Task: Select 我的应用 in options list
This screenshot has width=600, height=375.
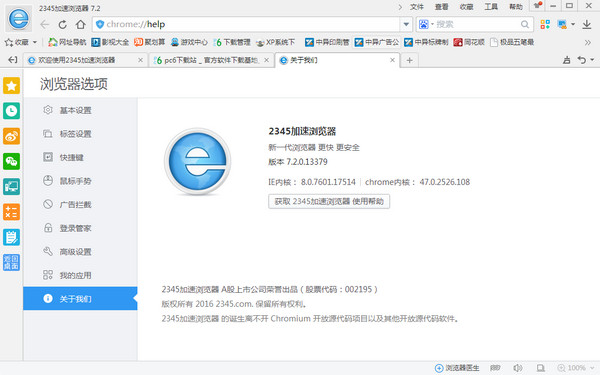Action: 80,275
